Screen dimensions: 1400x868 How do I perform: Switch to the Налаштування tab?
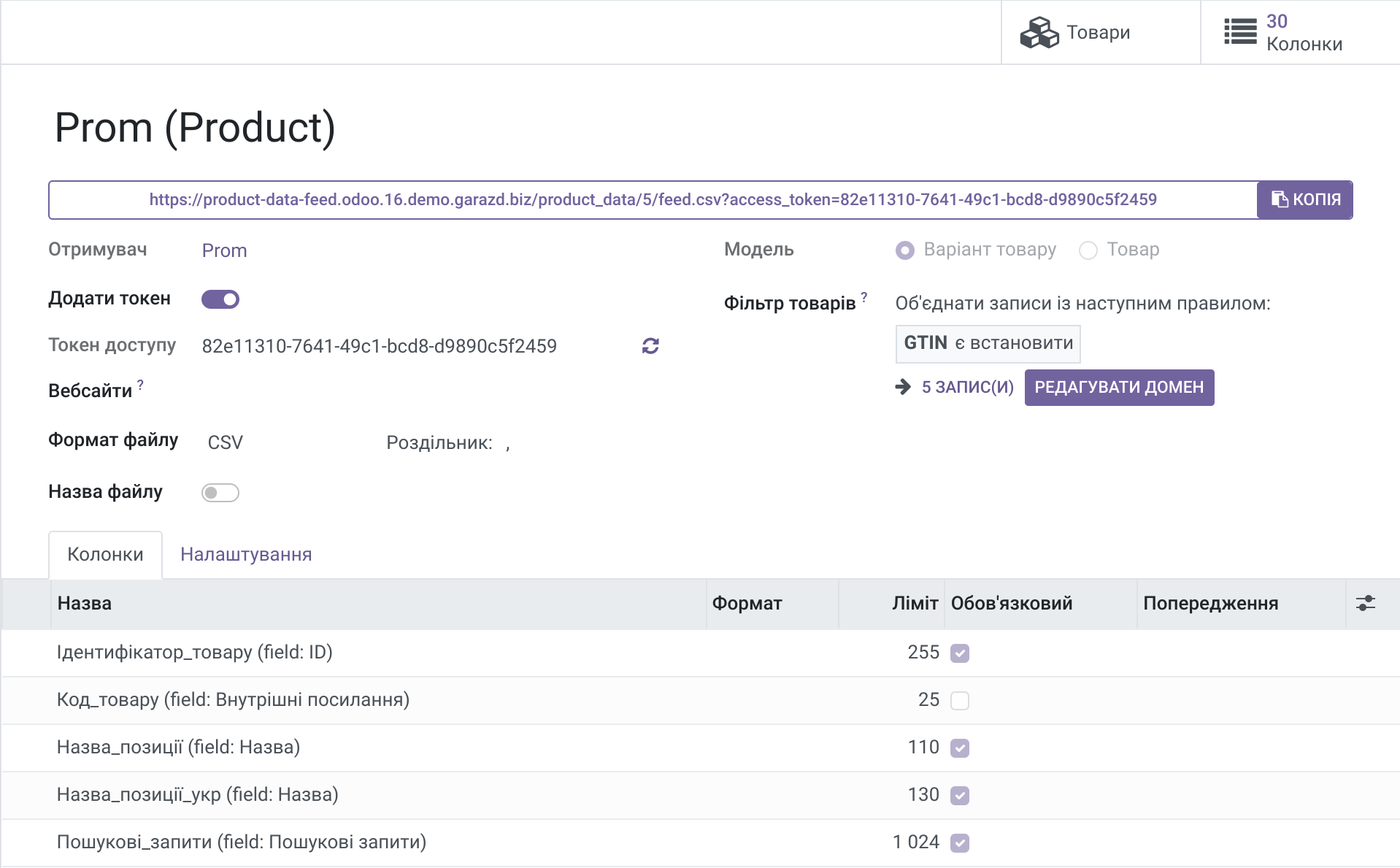tap(246, 555)
